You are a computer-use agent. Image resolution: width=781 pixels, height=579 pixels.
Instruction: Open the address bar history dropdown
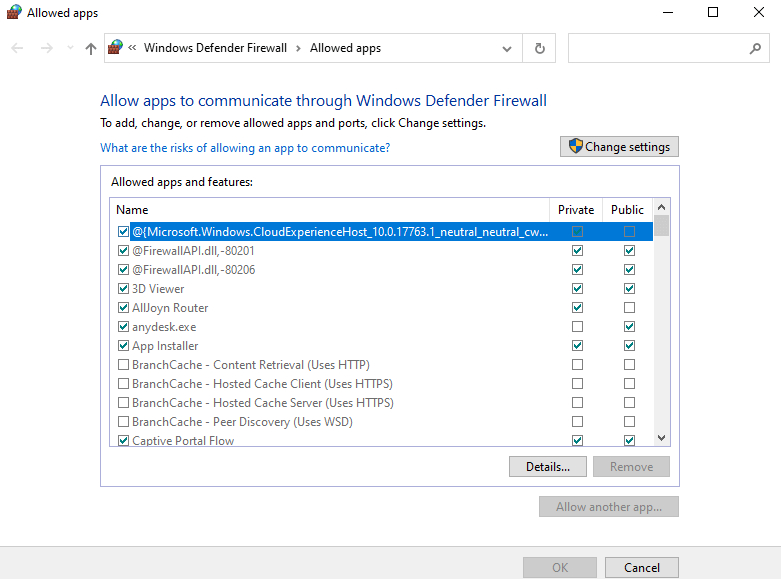coord(507,48)
